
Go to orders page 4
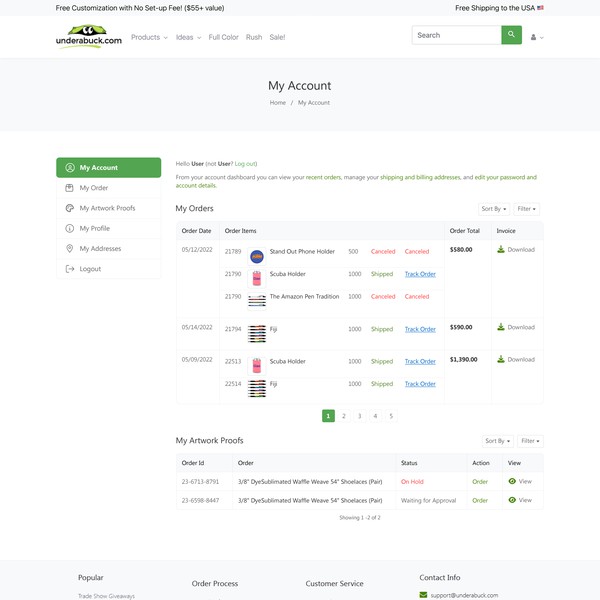pyautogui.click(x=375, y=416)
